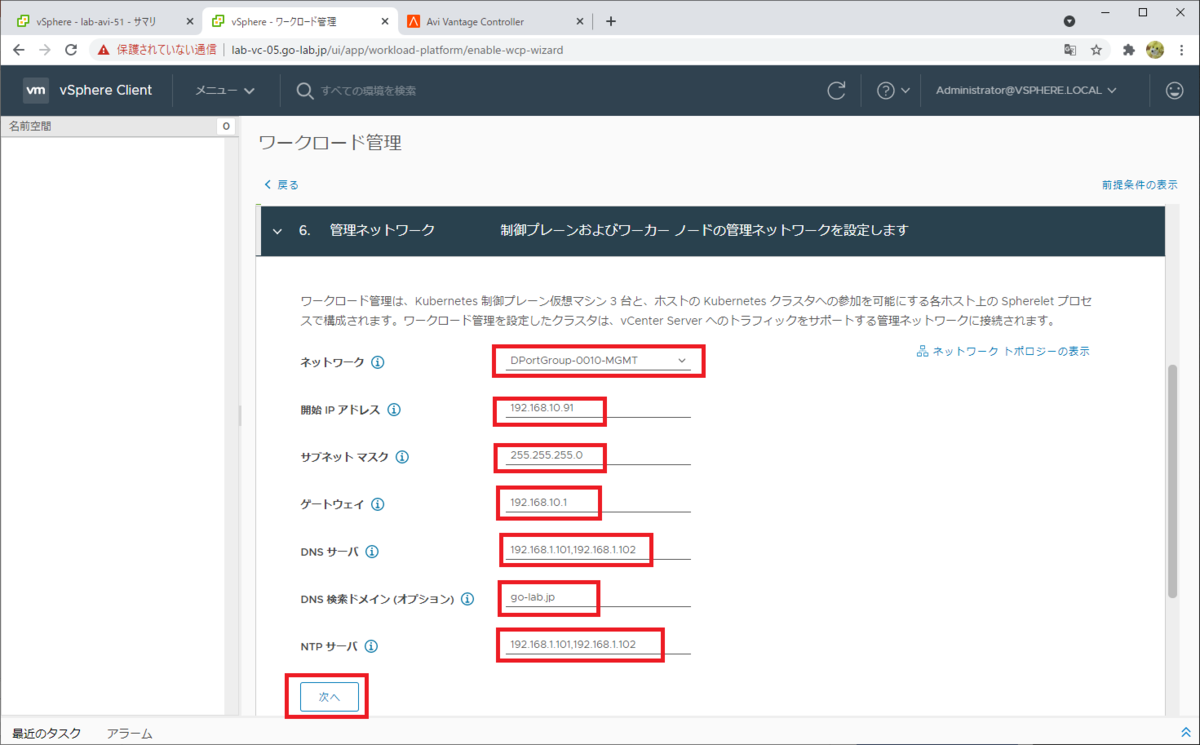Refresh the vSphere Client using the refresh icon
This screenshot has height=745, width=1200.
pyautogui.click(x=836, y=90)
